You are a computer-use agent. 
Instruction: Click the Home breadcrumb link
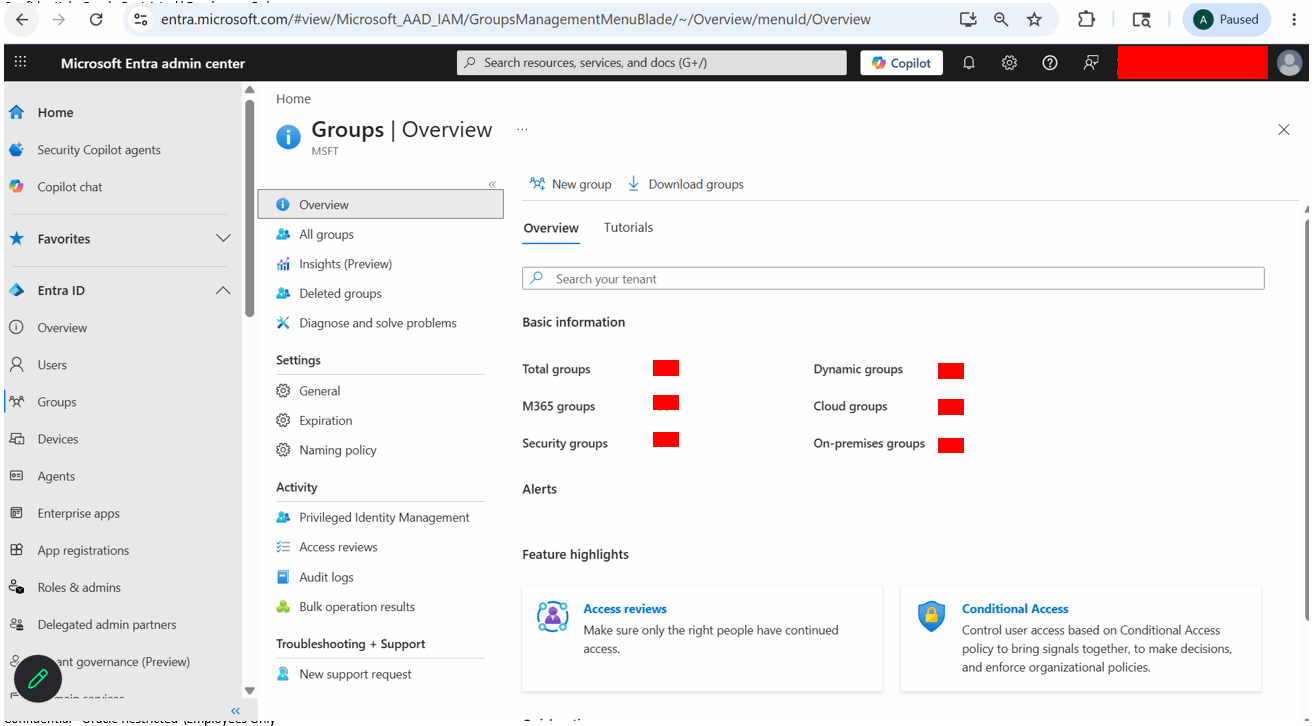click(293, 99)
